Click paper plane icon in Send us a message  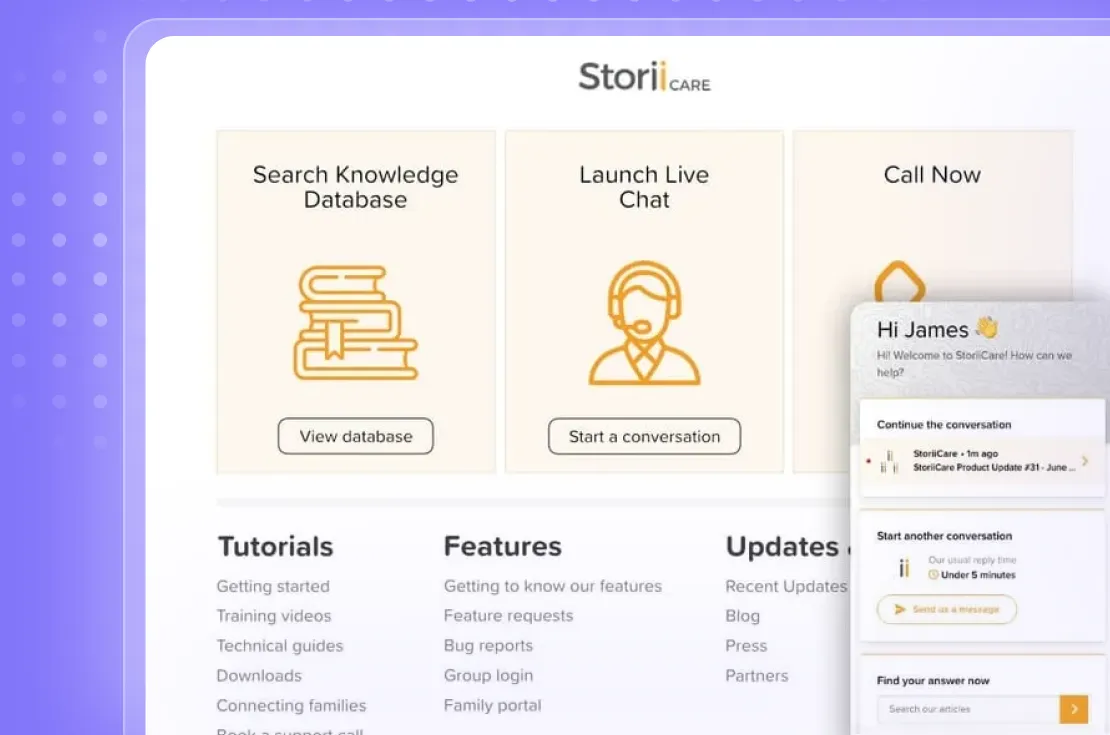coord(900,609)
